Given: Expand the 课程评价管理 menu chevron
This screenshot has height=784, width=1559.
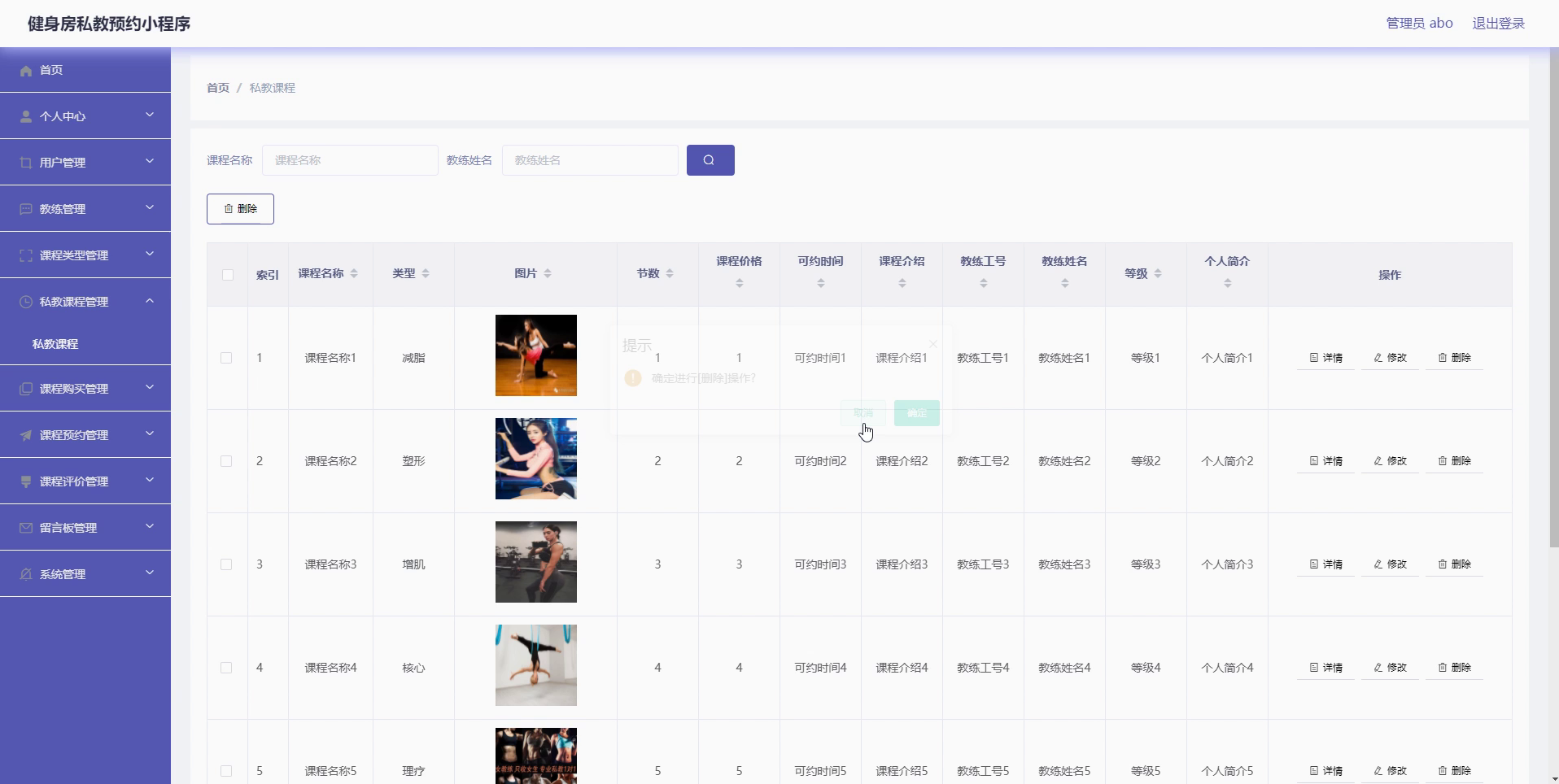Looking at the screenshot, I should pyautogui.click(x=150, y=481).
